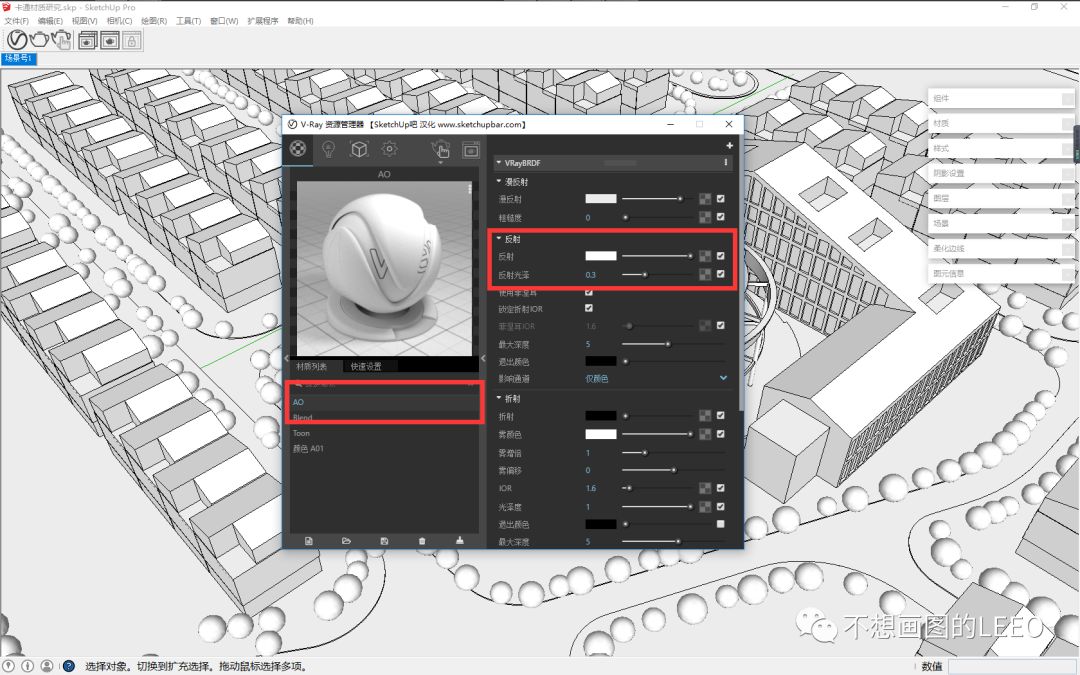Open V-Ray Asset Editor from the SketchUp toolbar

click(17, 39)
